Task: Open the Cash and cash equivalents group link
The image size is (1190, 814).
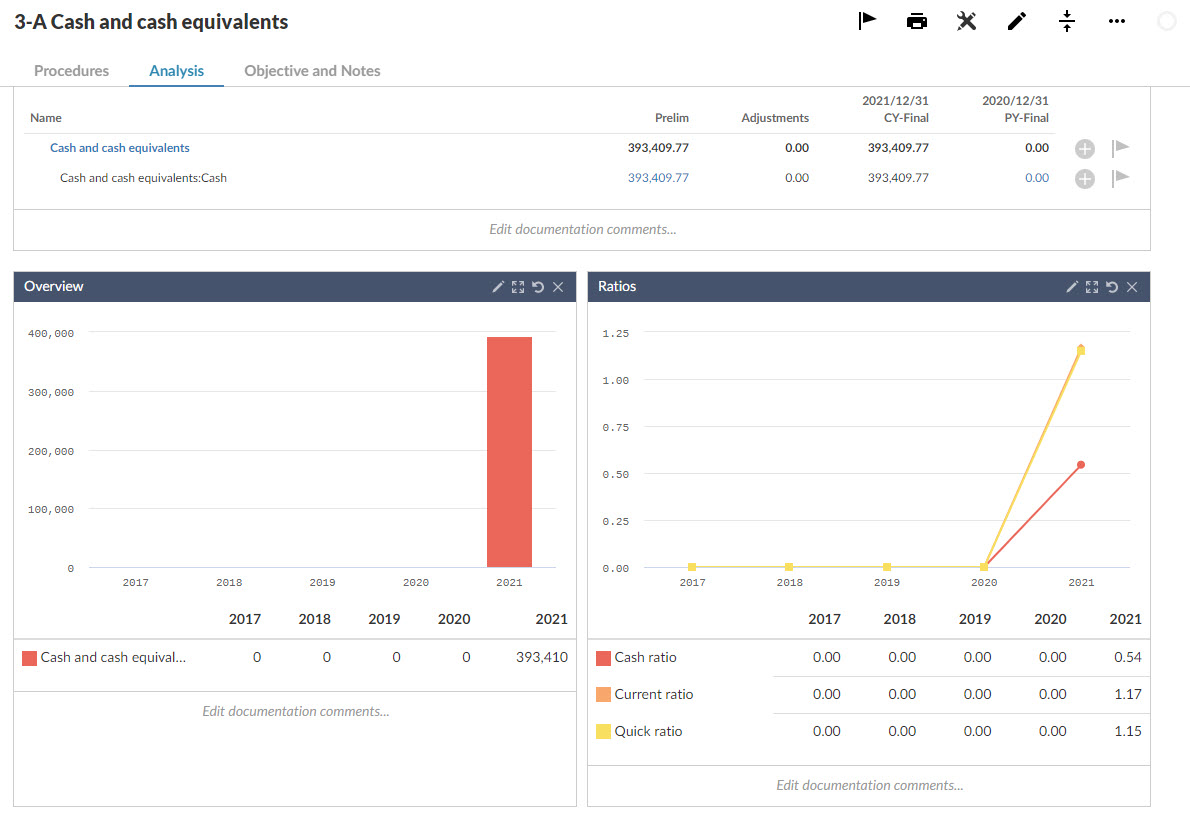Action: (120, 148)
